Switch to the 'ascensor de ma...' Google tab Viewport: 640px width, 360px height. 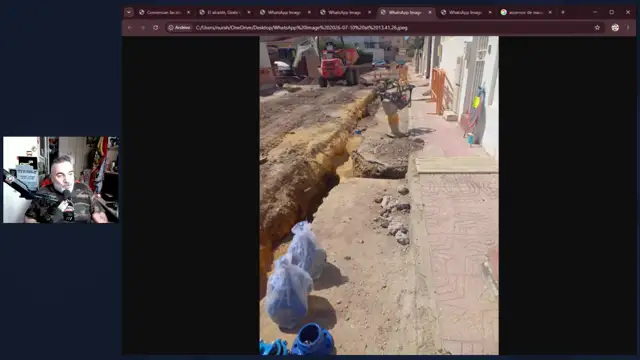point(526,12)
